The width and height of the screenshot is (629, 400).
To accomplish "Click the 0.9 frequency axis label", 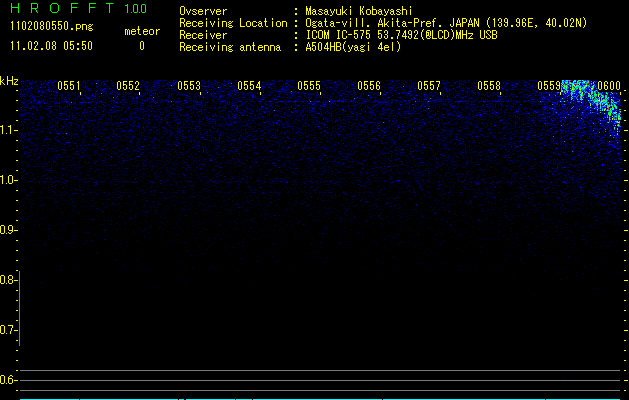I will (x=8, y=230).
